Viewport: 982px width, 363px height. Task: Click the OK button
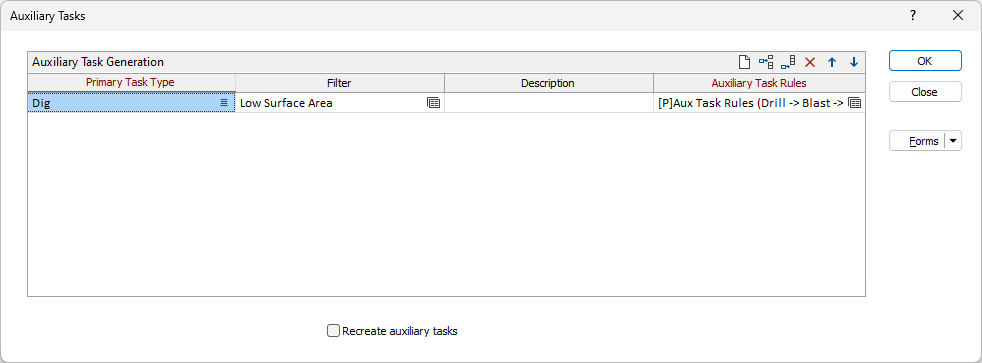tap(925, 61)
